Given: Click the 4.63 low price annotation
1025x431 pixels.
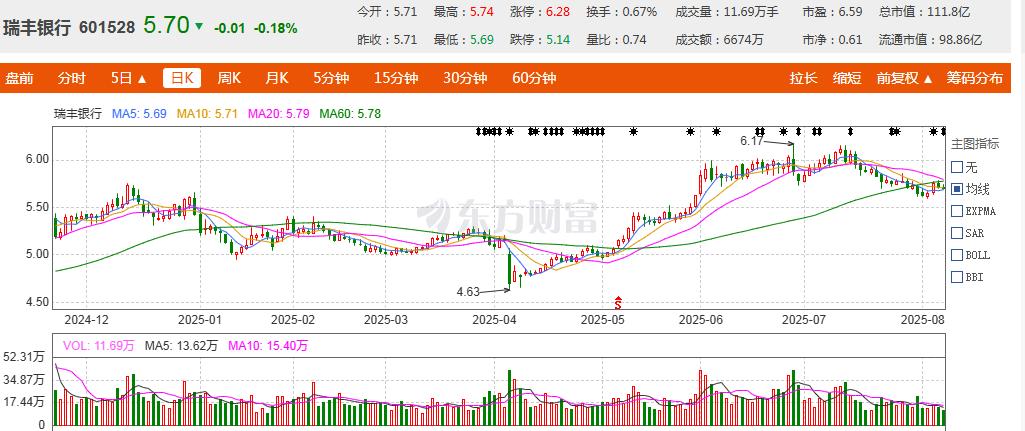Looking at the screenshot, I should click(x=468, y=292).
